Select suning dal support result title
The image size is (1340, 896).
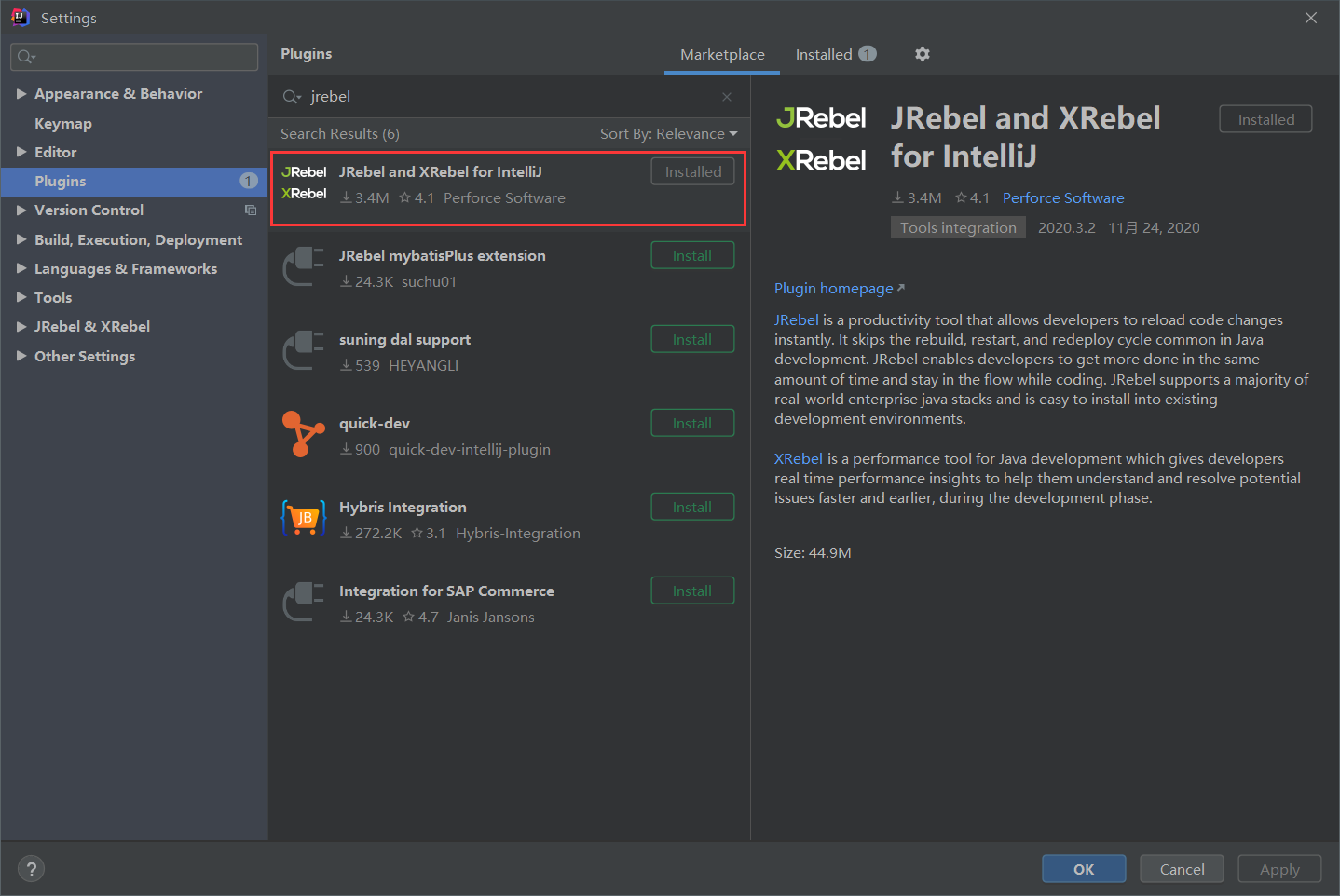point(404,339)
